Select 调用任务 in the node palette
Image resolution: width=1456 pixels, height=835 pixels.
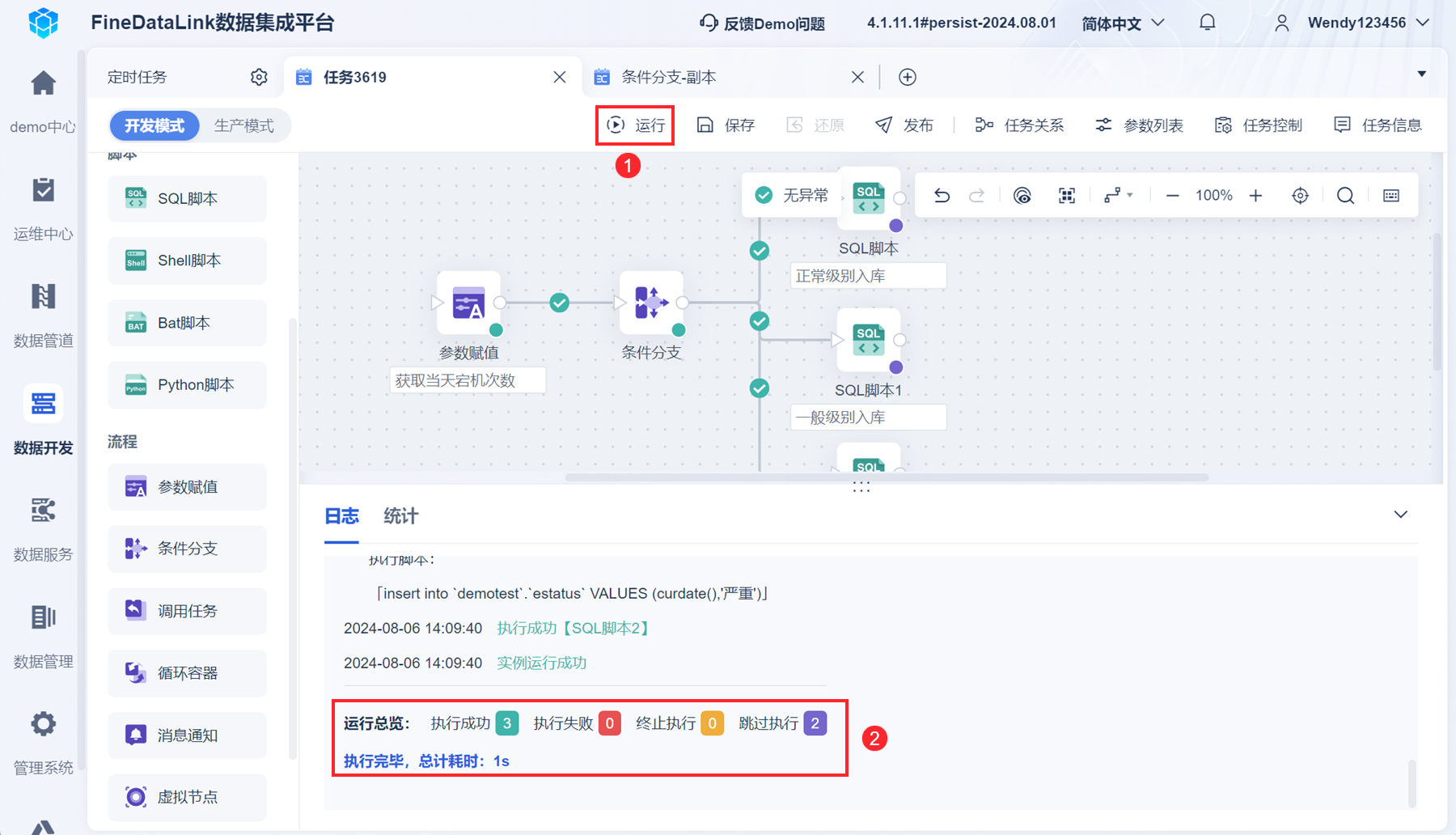(187, 611)
